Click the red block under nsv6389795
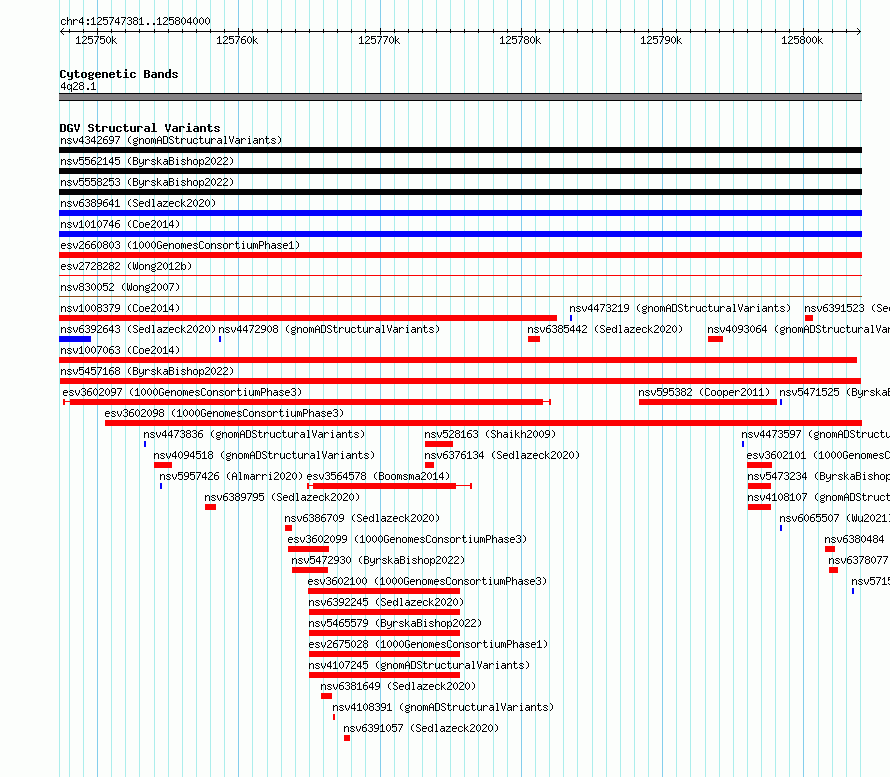The height and width of the screenshot is (777, 890). coord(211,507)
